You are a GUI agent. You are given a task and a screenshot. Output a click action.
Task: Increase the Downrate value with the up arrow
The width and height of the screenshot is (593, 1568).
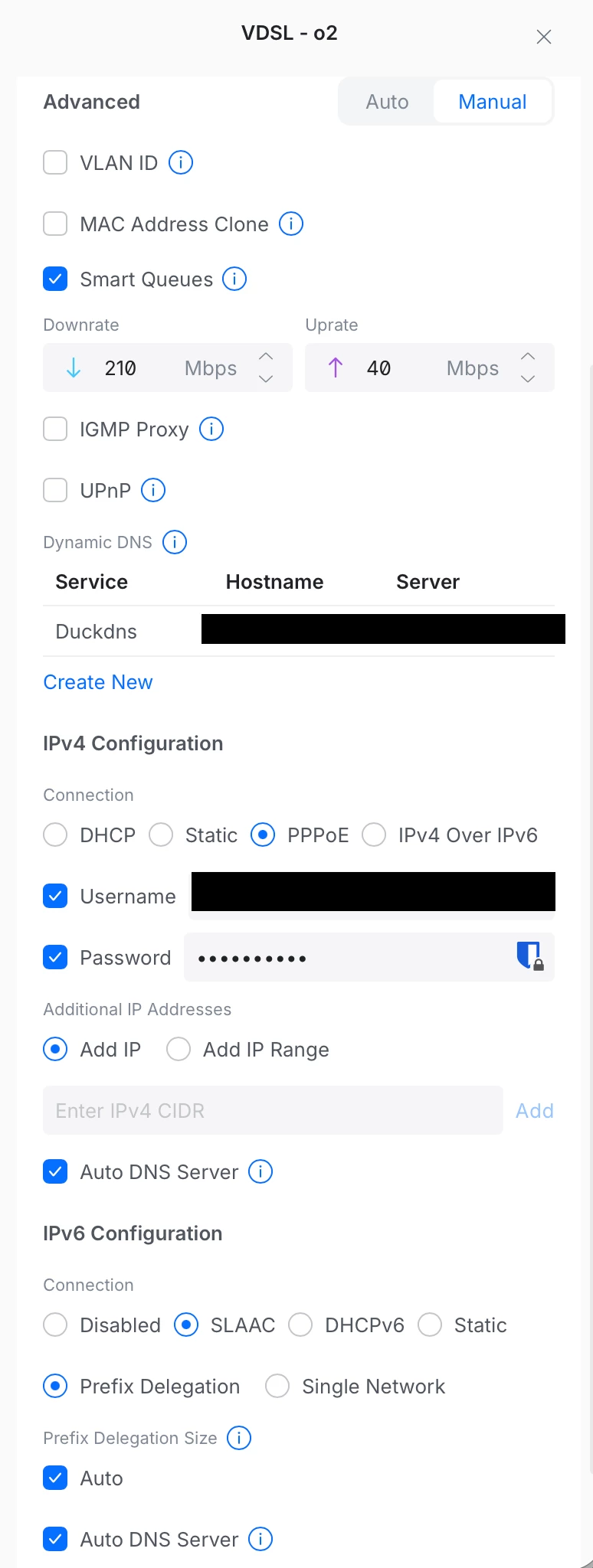point(266,357)
